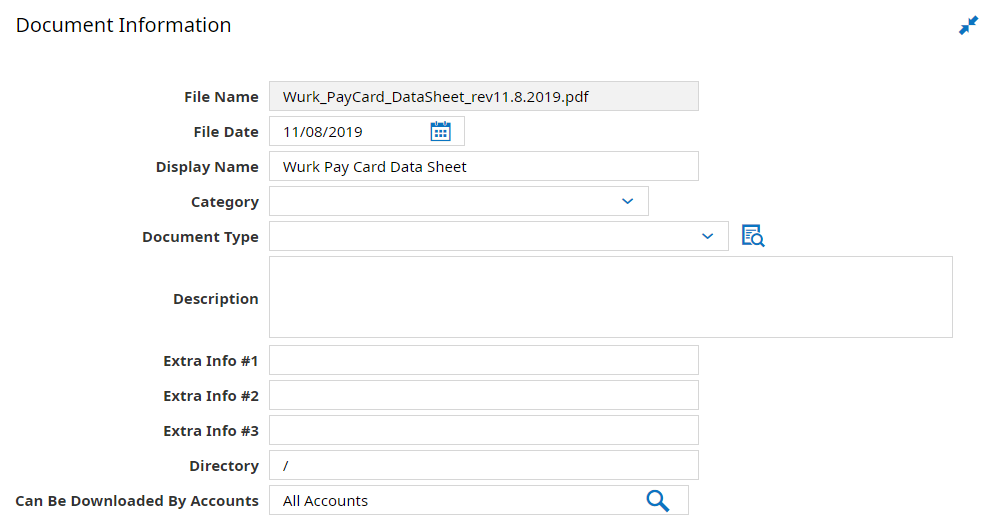Click the Directory label
The height and width of the screenshot is (520, 985).
click(x=224, y=466)
